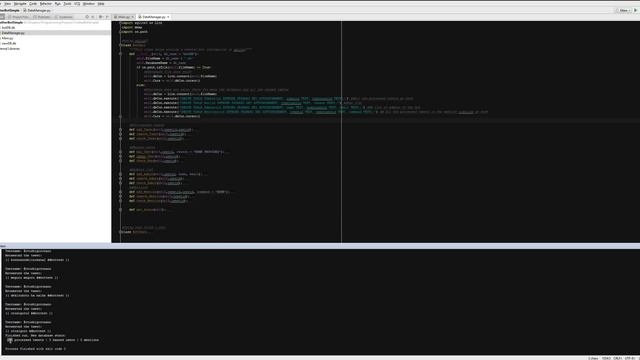Switch to the DataManager.py editor tab

click(153, 17)
